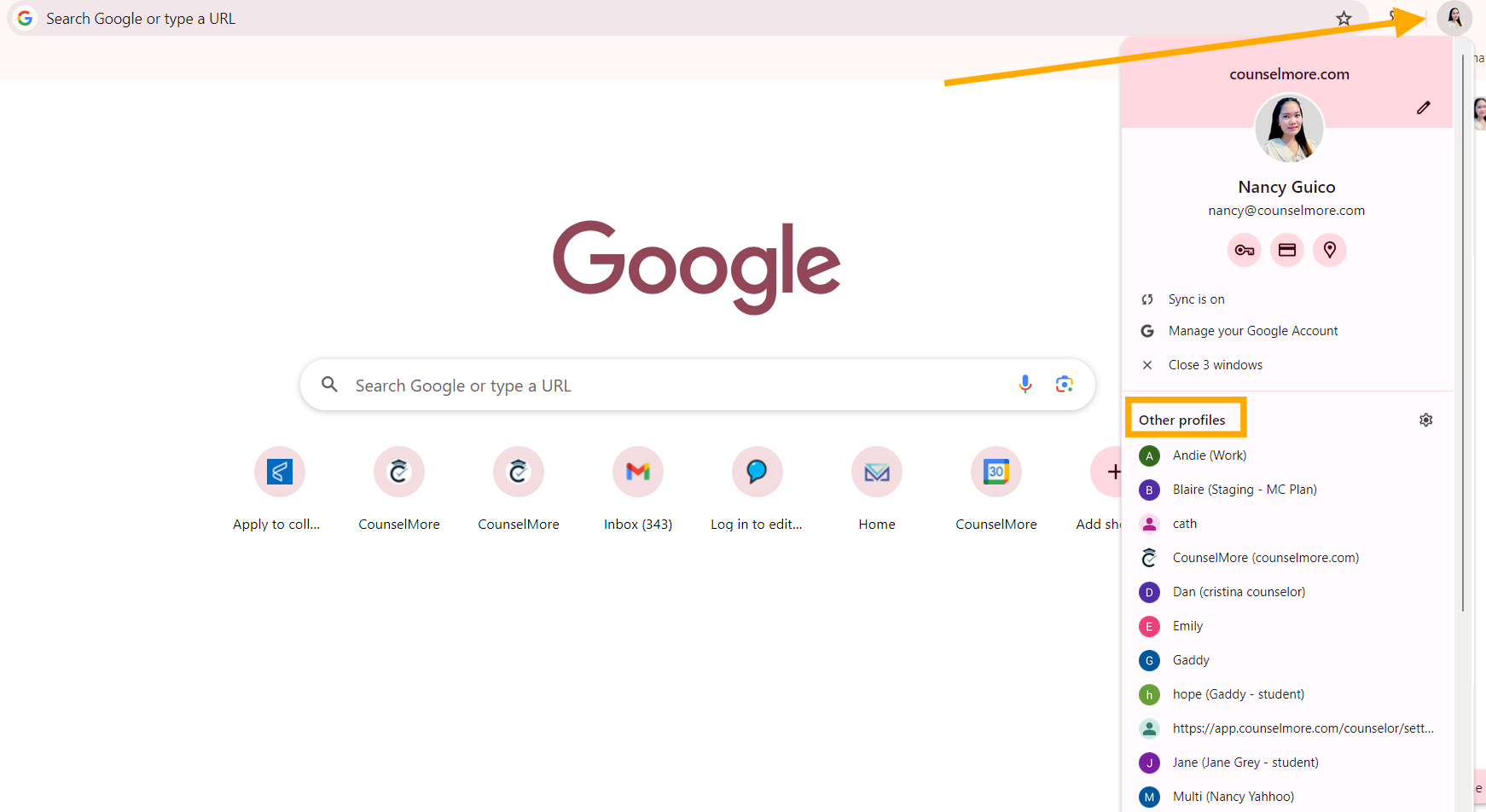The width and height of the screenshot is (1486, 812).
Task: Switch to the Andie (Work) profile
Action: [x=1287, y=455]
